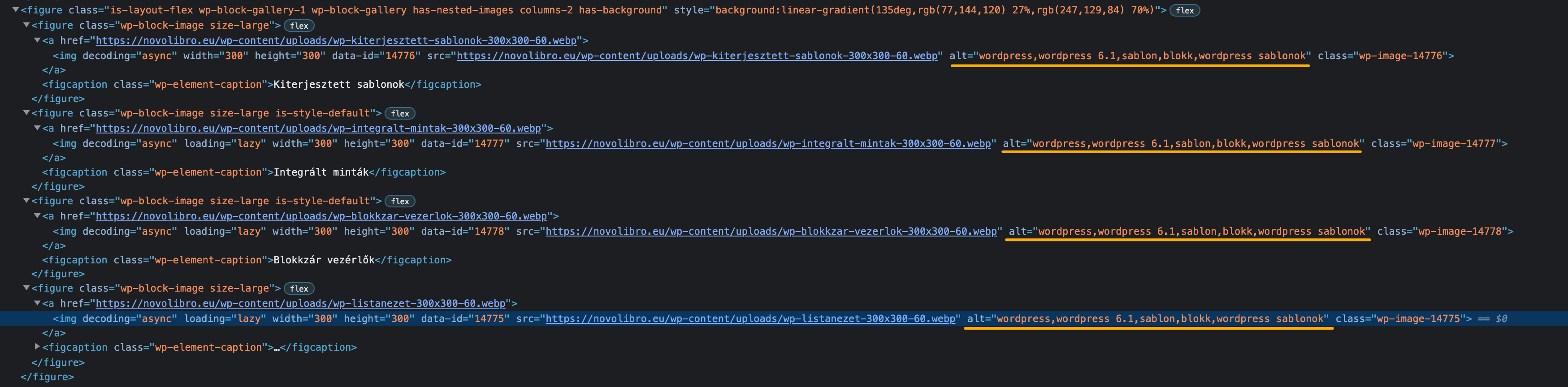Image resolution: width=1568 pixels, height=387 pixels.
Task: Collapse the anchor linking to wp-integralt-mintak
Action: [37, 128]
